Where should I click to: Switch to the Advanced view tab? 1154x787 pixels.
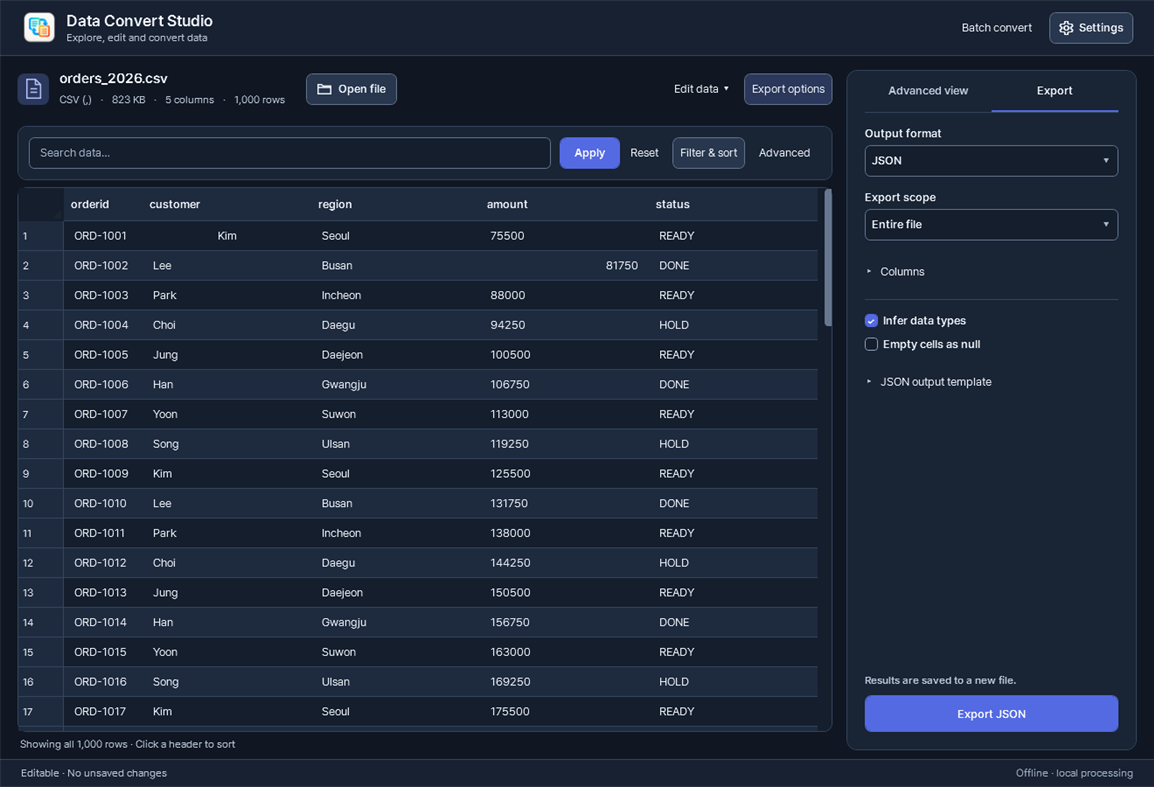point(928,91)
